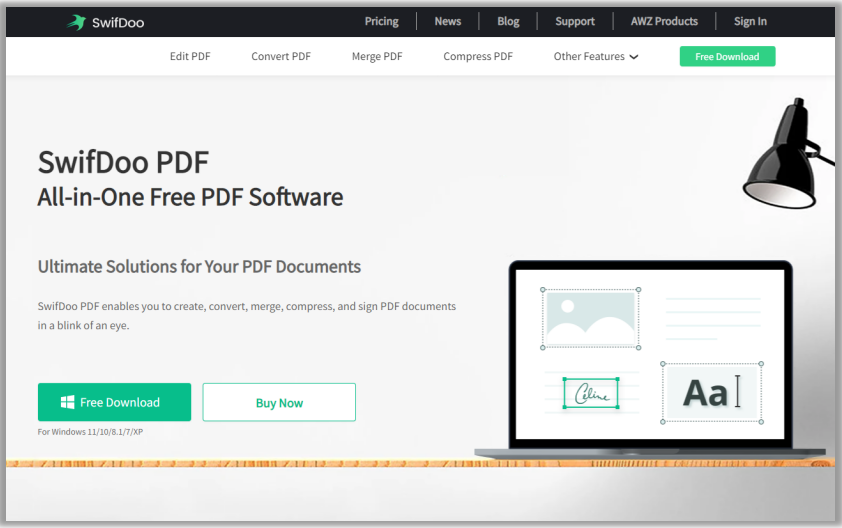Open Compress PDF feature
Image resolution: width=842 pixels, height=528 pixels.
tap(478, 56)
